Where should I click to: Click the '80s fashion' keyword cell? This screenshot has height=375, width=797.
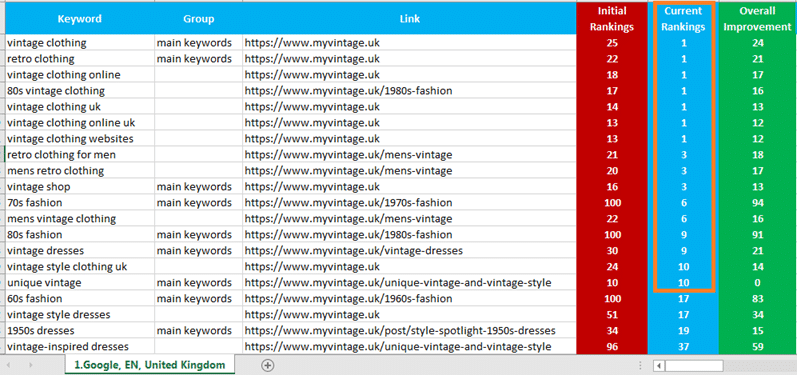[x=80, y=234]
